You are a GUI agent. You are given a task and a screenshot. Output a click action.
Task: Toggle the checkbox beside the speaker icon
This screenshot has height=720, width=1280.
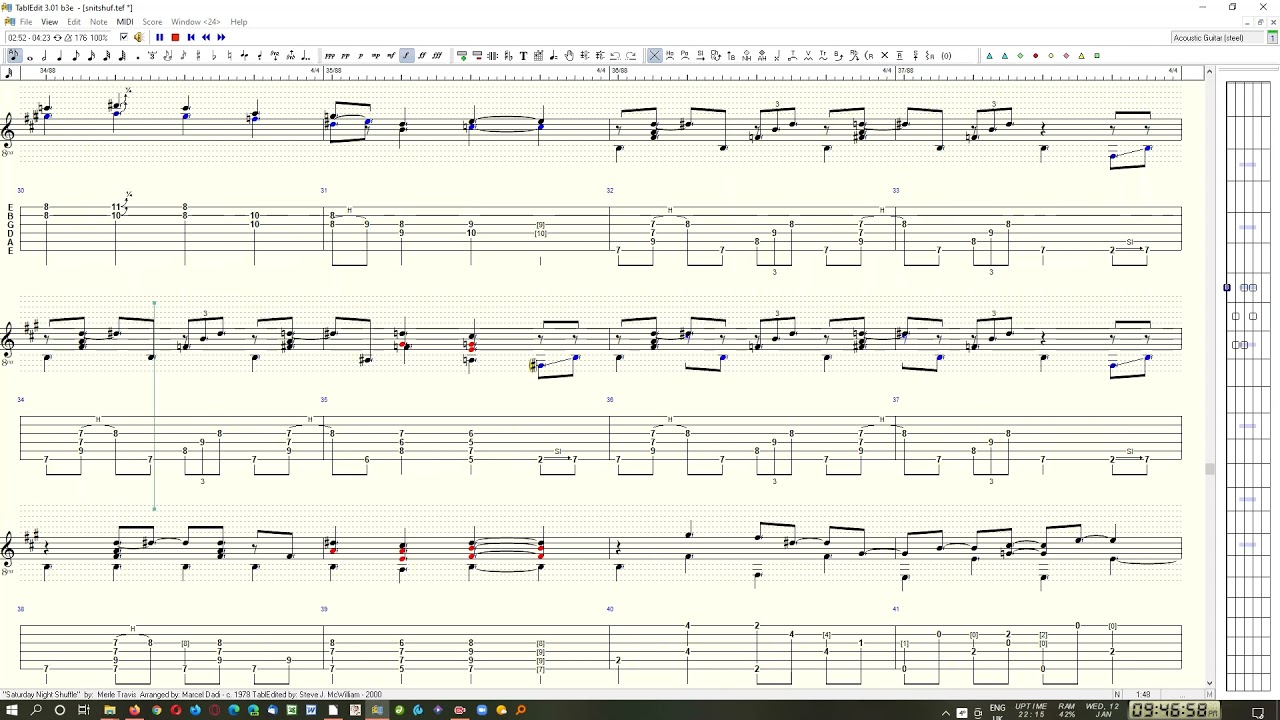[x=124, y=38]
